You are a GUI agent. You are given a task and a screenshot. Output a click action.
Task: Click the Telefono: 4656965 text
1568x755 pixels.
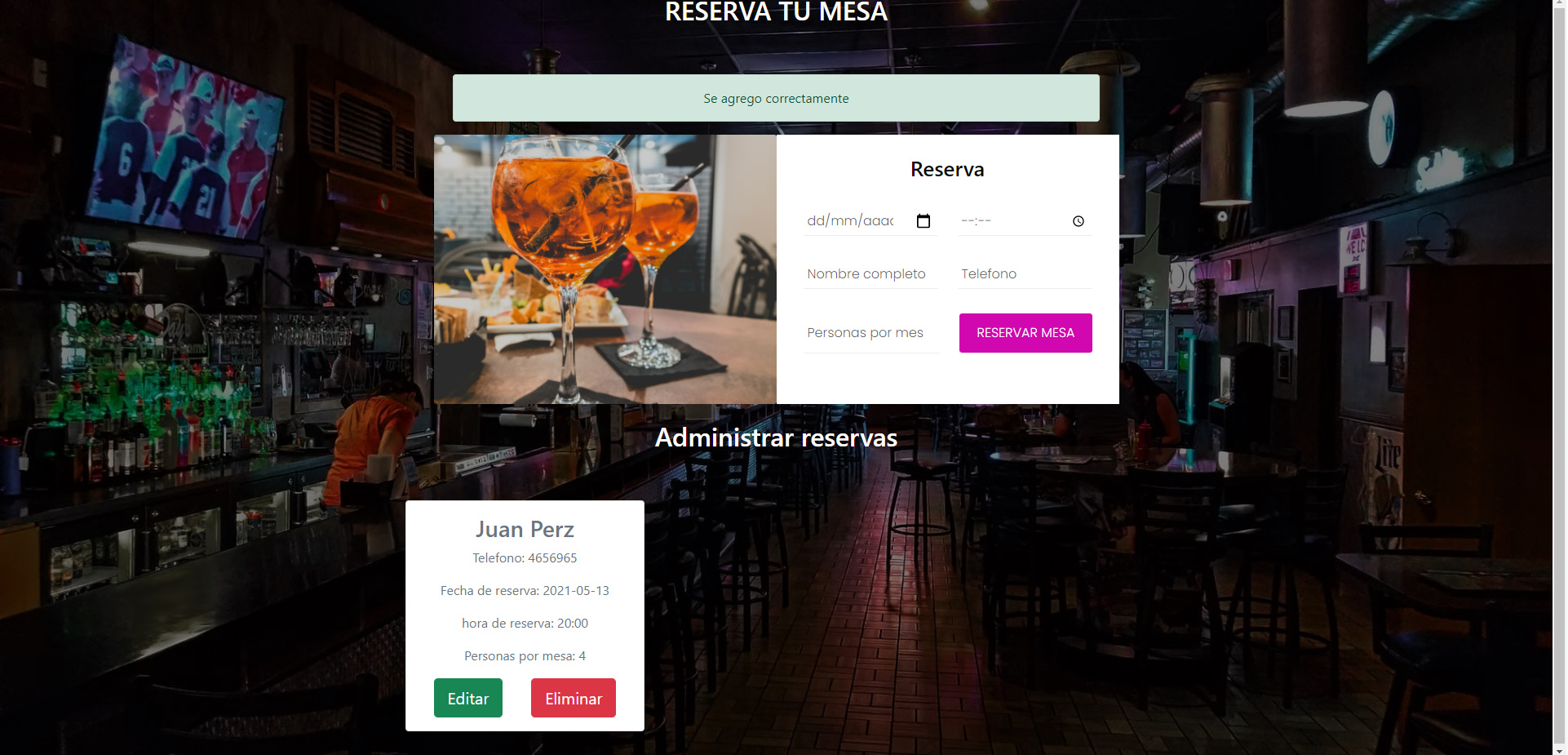pos(525,558)
